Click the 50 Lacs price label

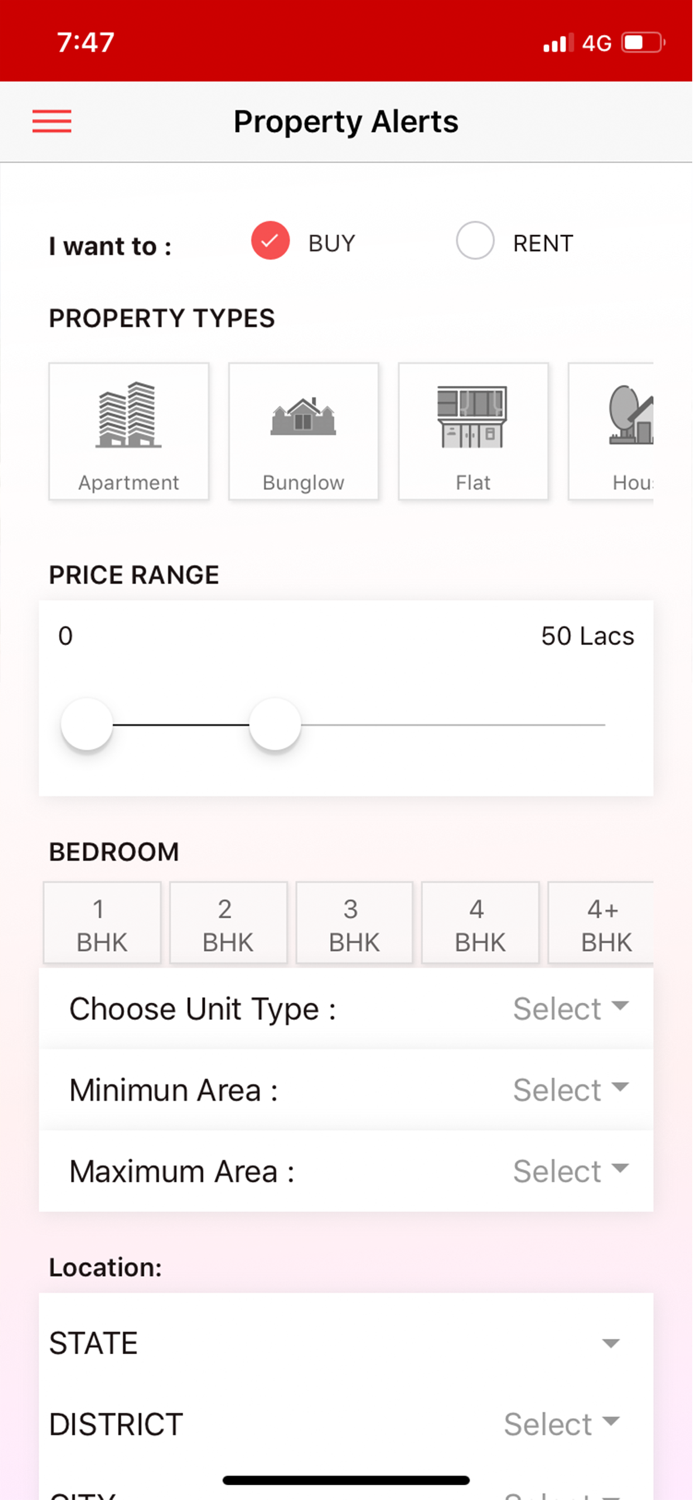pos(587,636)
